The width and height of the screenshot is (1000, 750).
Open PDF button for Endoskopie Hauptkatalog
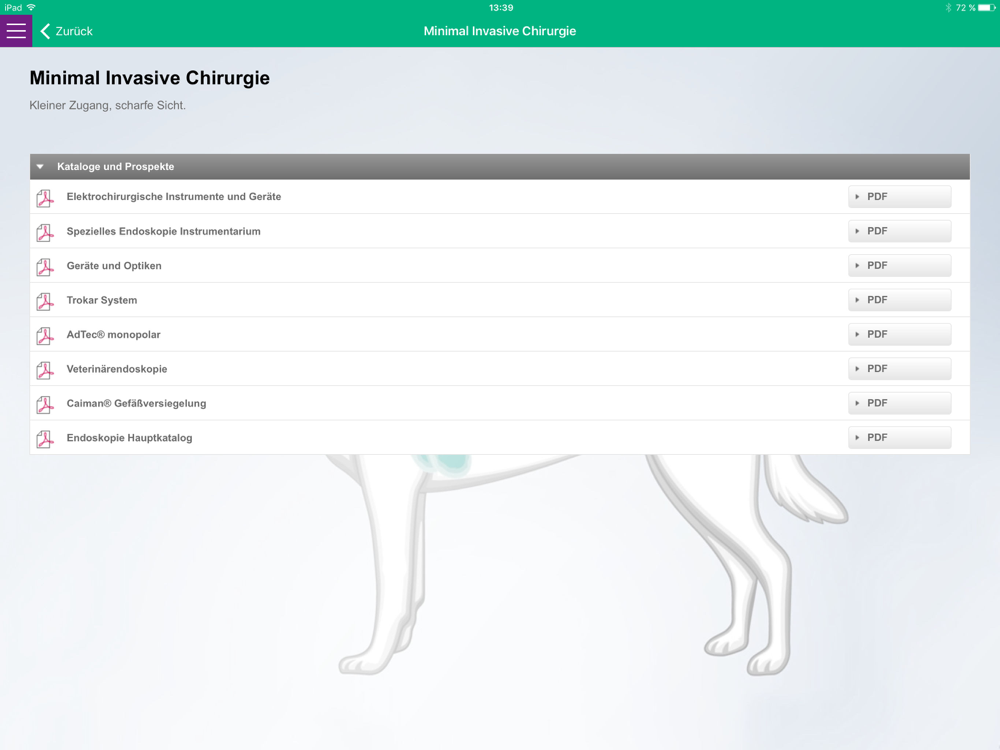[899, 438]
